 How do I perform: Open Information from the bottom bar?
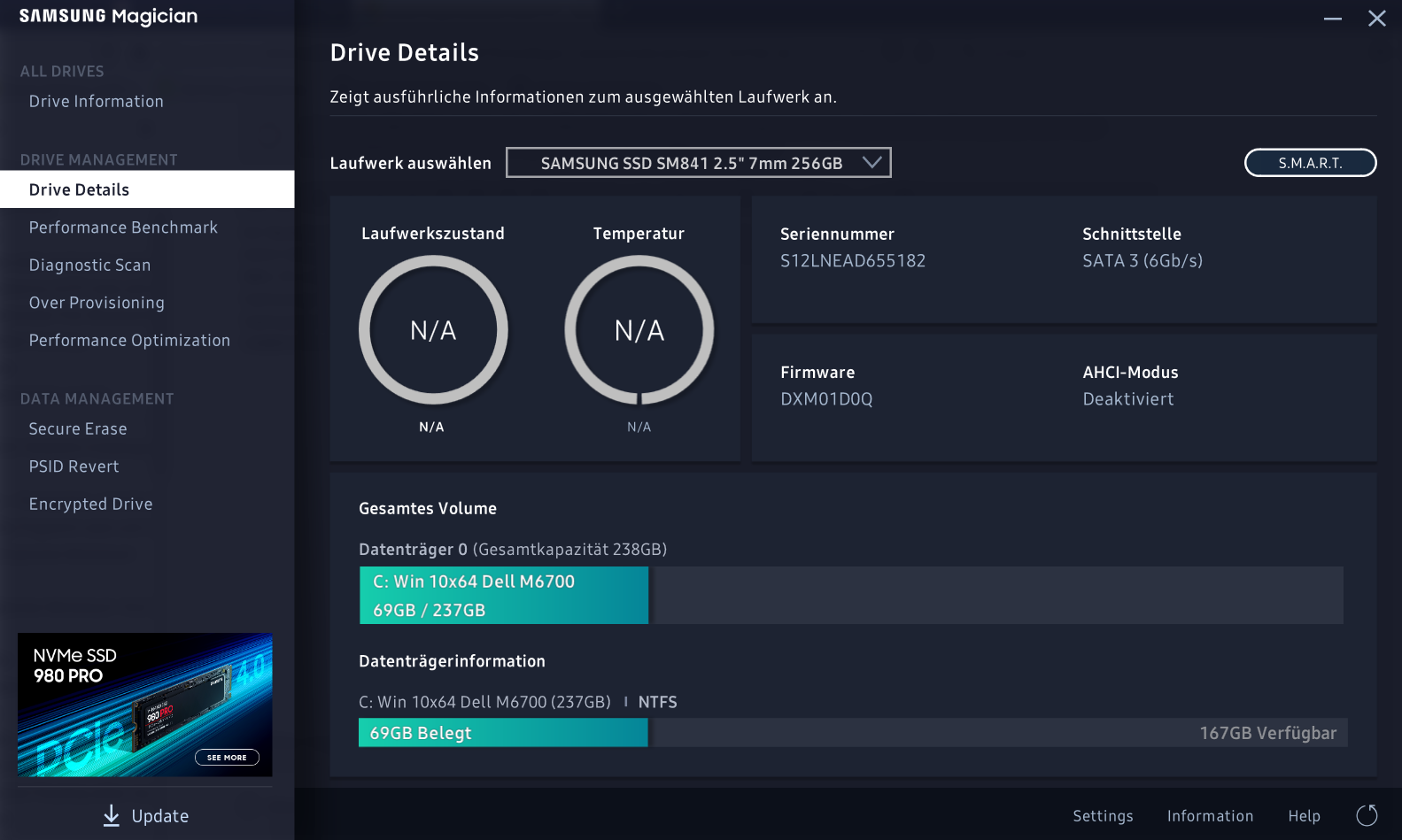pos(1210,816)
